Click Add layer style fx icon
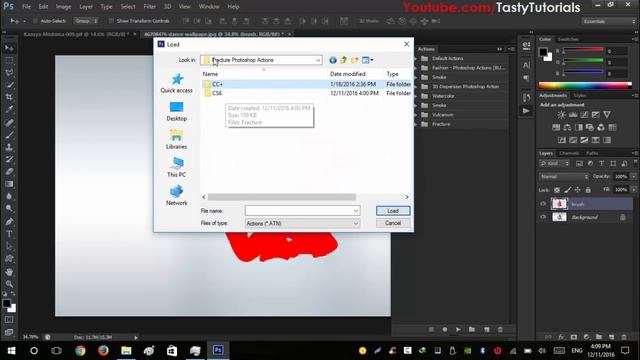Viewport: 640px width, 360px height. [x=561, y=337]
